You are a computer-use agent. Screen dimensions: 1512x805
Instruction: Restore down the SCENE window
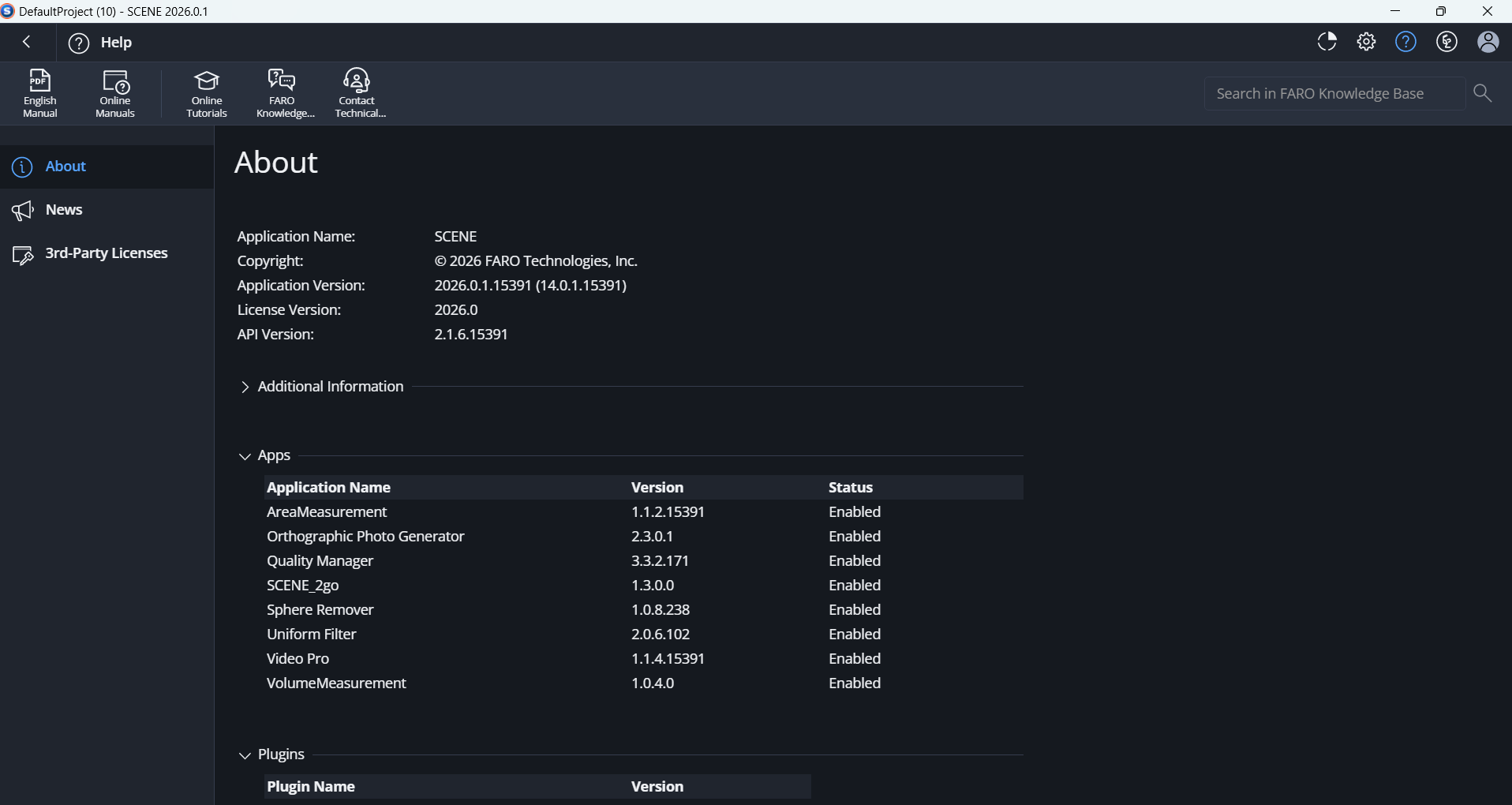point(1441,11)
